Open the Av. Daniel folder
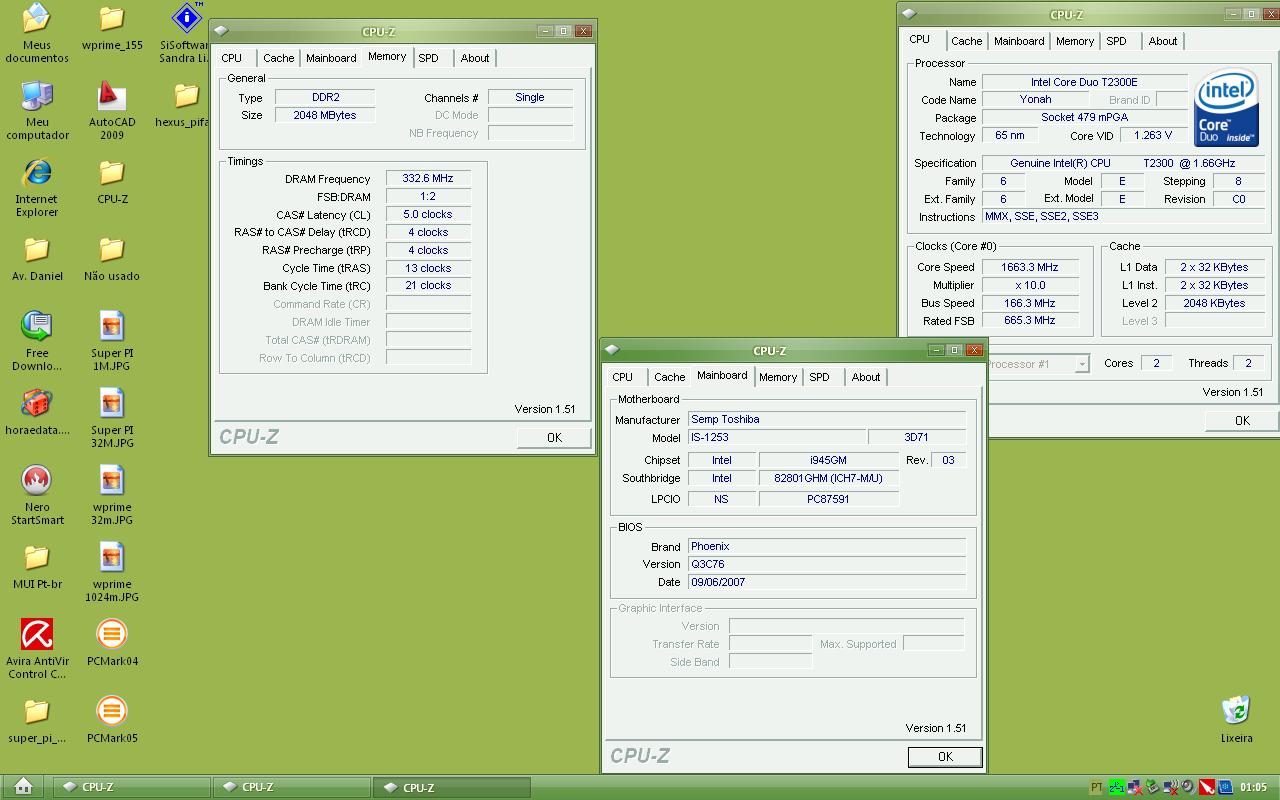Image resolution: width=1280 pixels, height=800 pixels. pyautogui.click(x=37, y=258)
